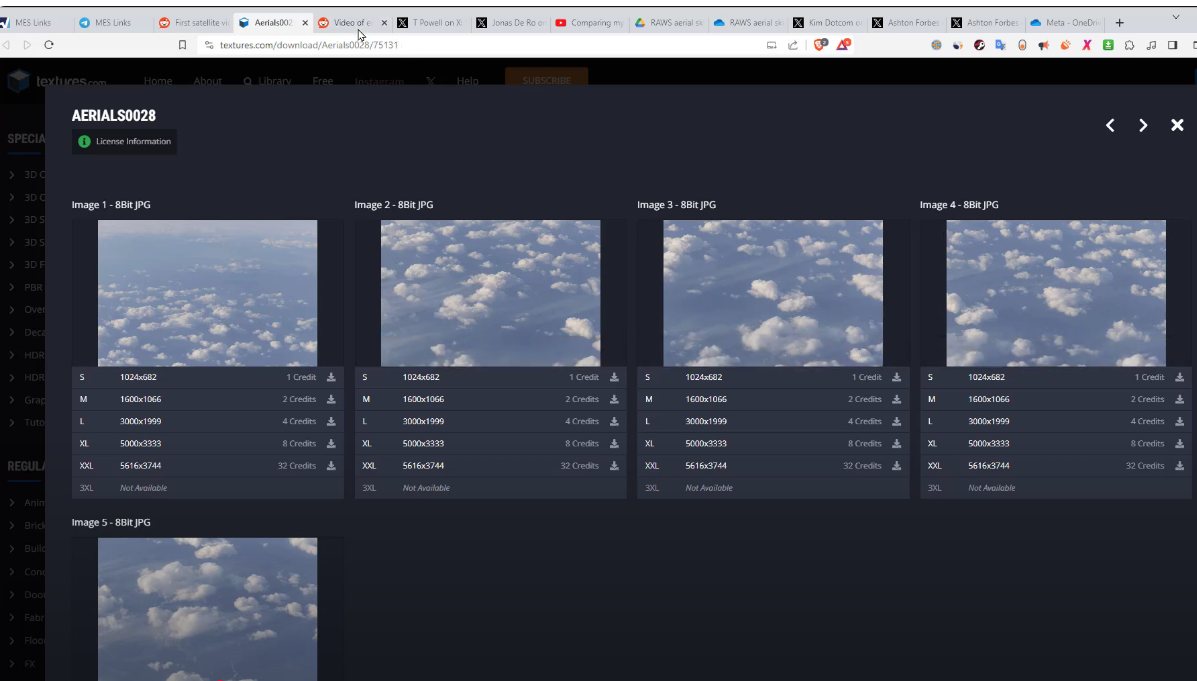Download Image 4 size XXL icon
Image resolution: width=1197 pixels, height=681 pixels.
[1179, 466]
